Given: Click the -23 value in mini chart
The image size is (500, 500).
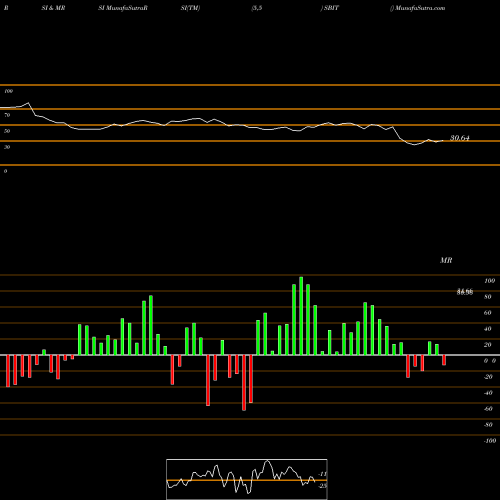Looking at the screenshot, I should pyautogui.click(x=322, y=486).
